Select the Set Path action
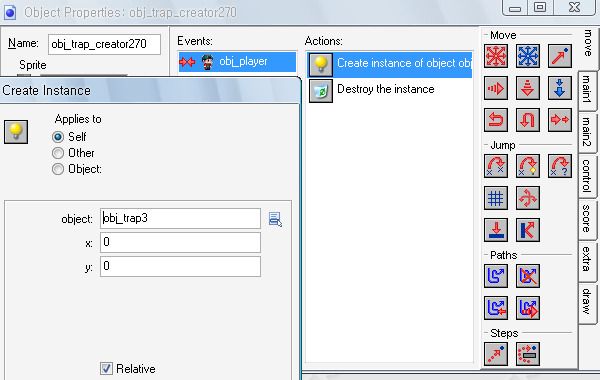600x380 pixels. pos(496,276)
